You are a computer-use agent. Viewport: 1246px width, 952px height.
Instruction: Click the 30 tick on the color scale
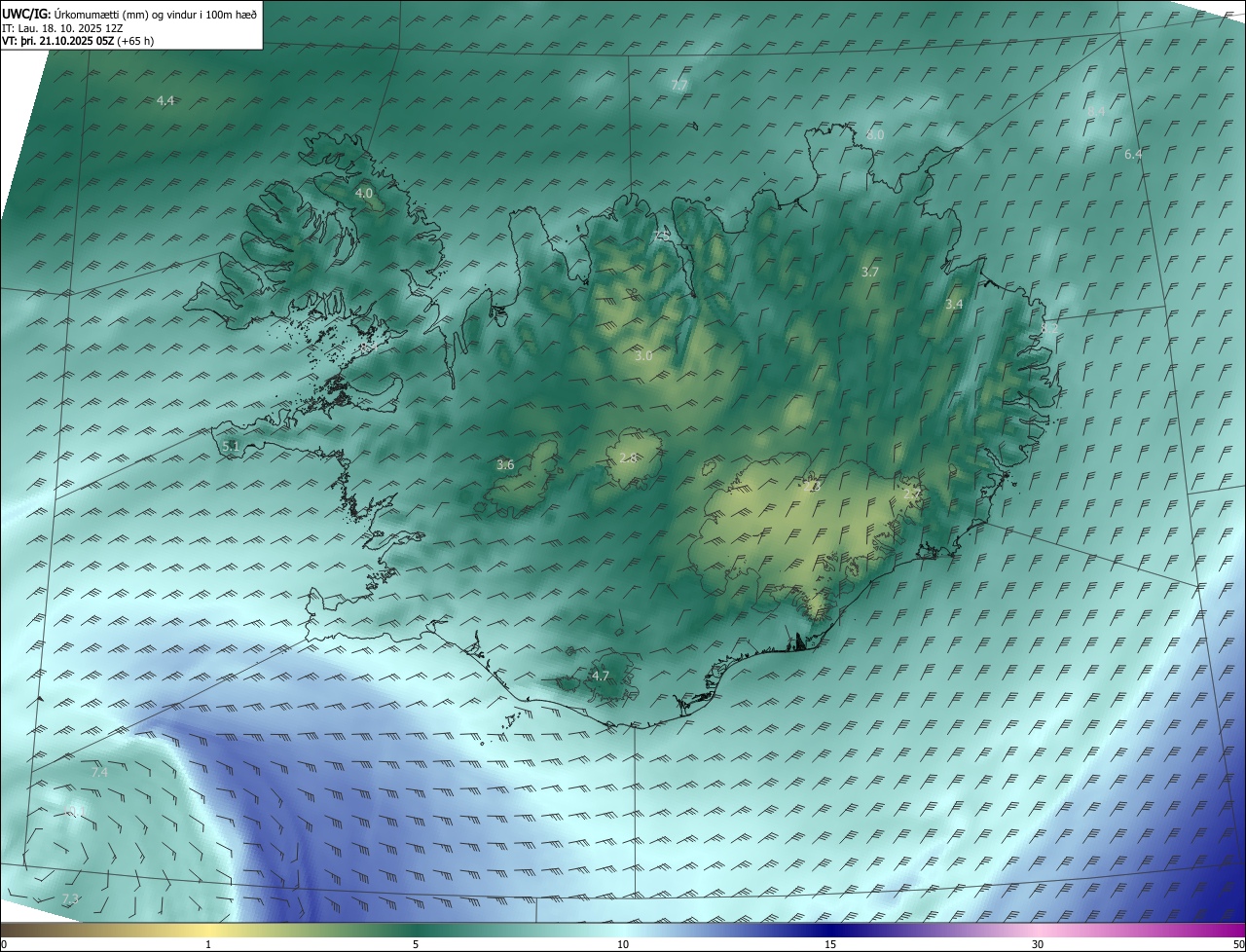(x=1038, y=944)
